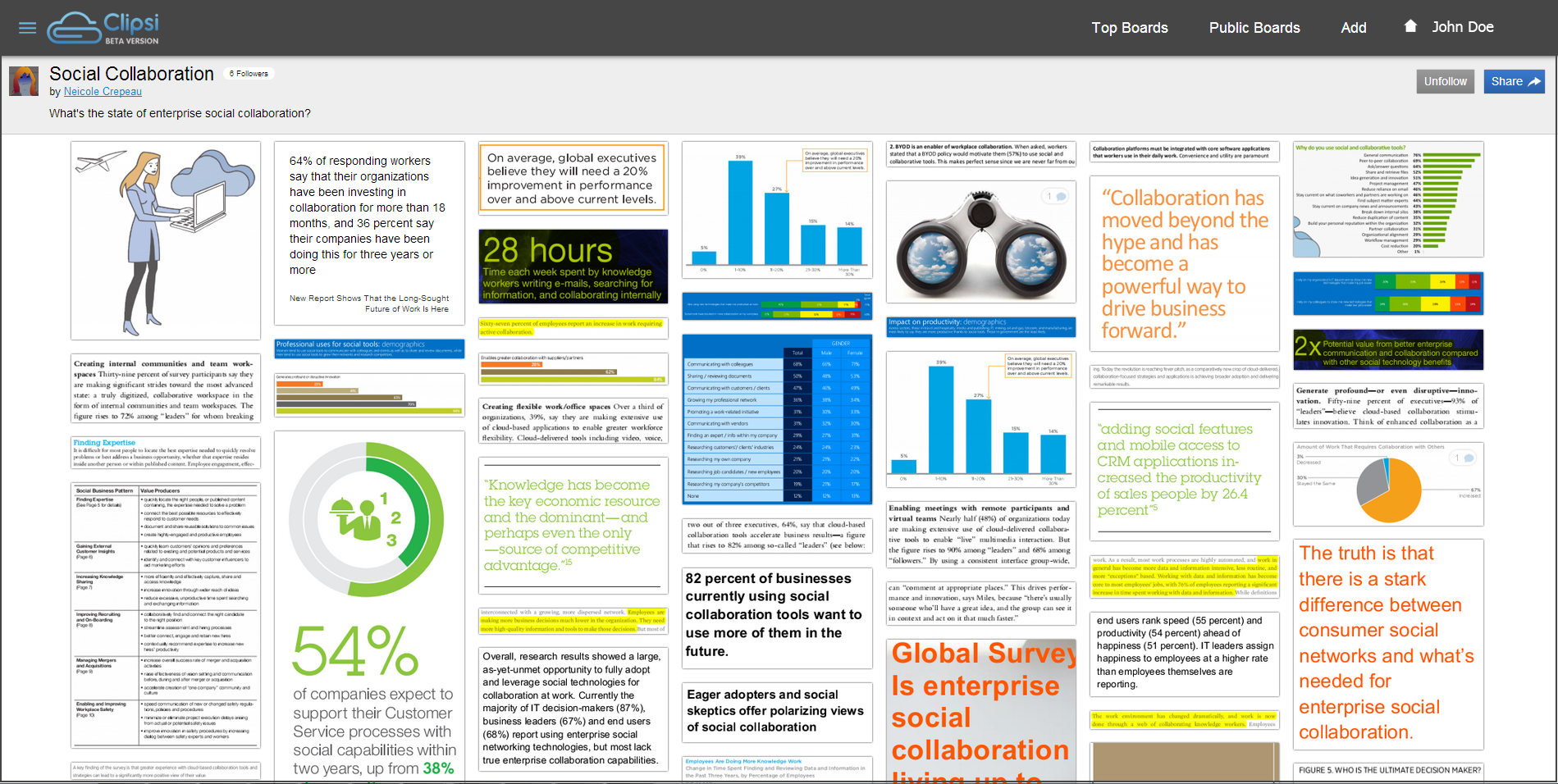
Task: Open 'two out of three executives' clip
Action: [x=776, y=535]
